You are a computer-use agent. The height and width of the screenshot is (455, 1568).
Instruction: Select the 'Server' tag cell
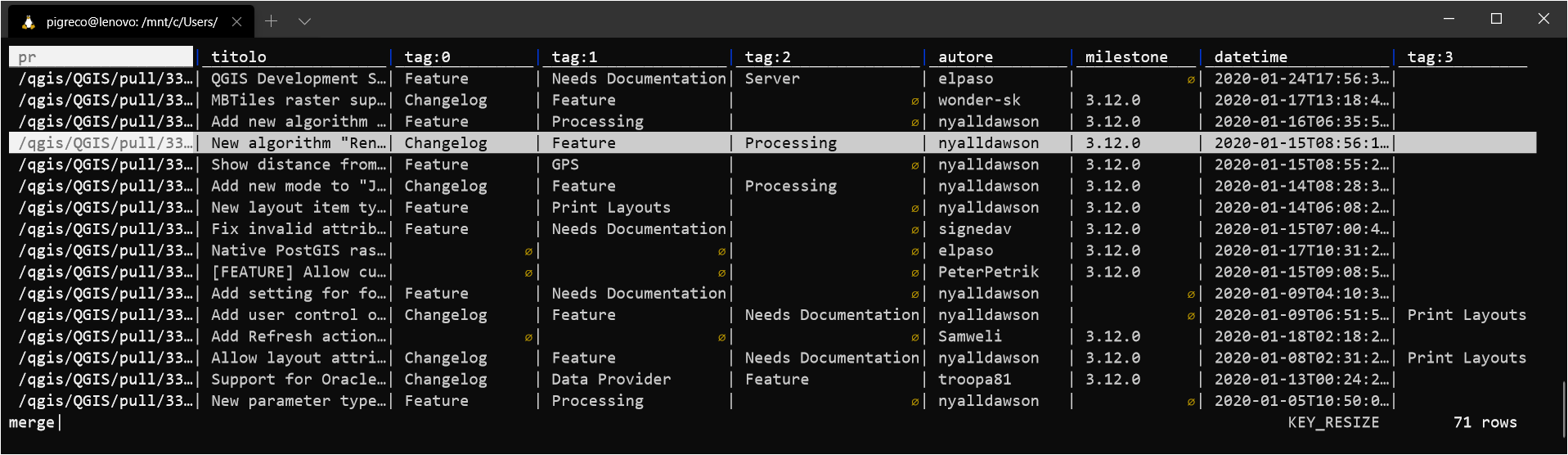pyautogui.click(x=772, y=79)
